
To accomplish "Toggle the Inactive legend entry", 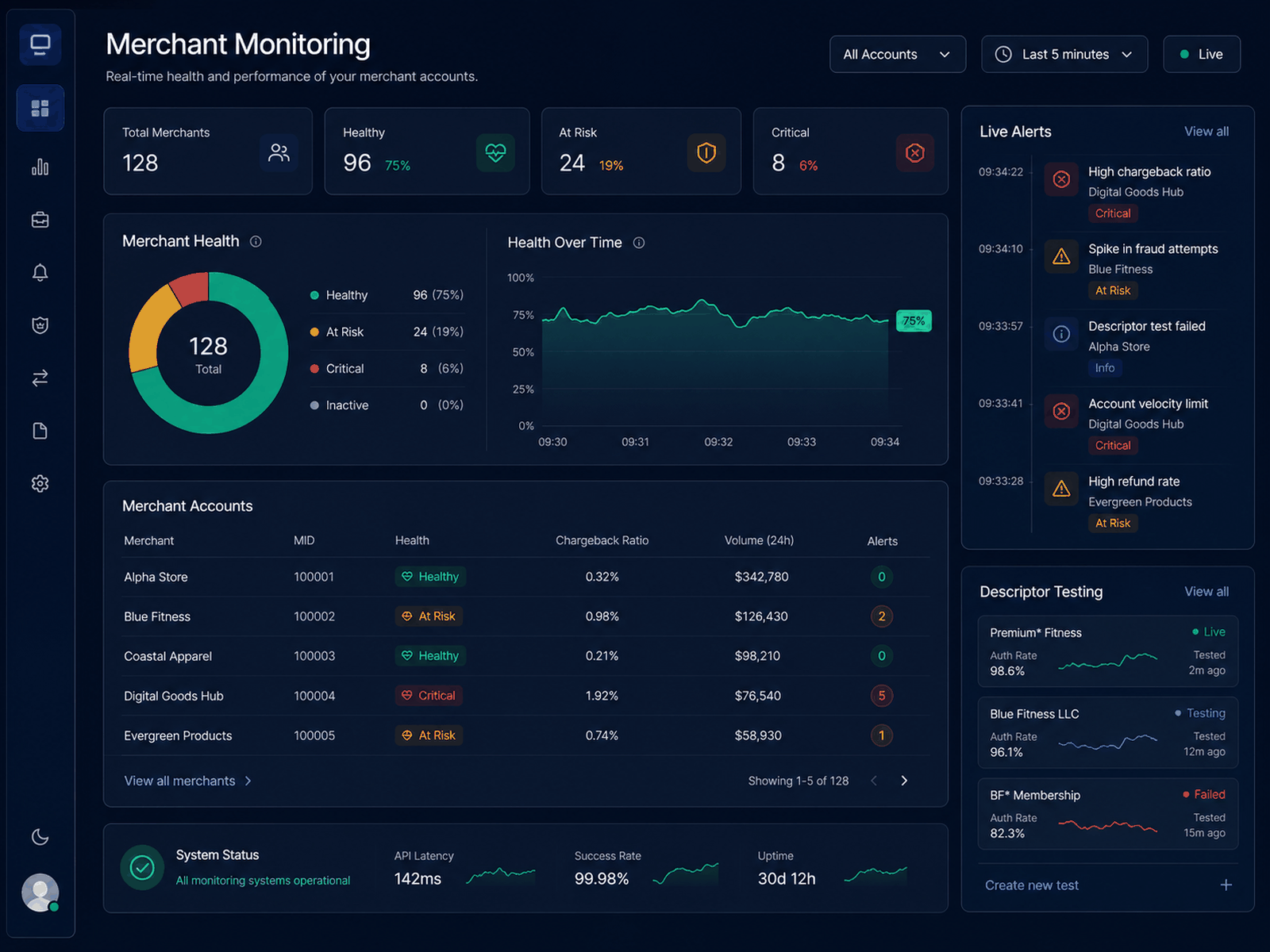I will (387, 405).
